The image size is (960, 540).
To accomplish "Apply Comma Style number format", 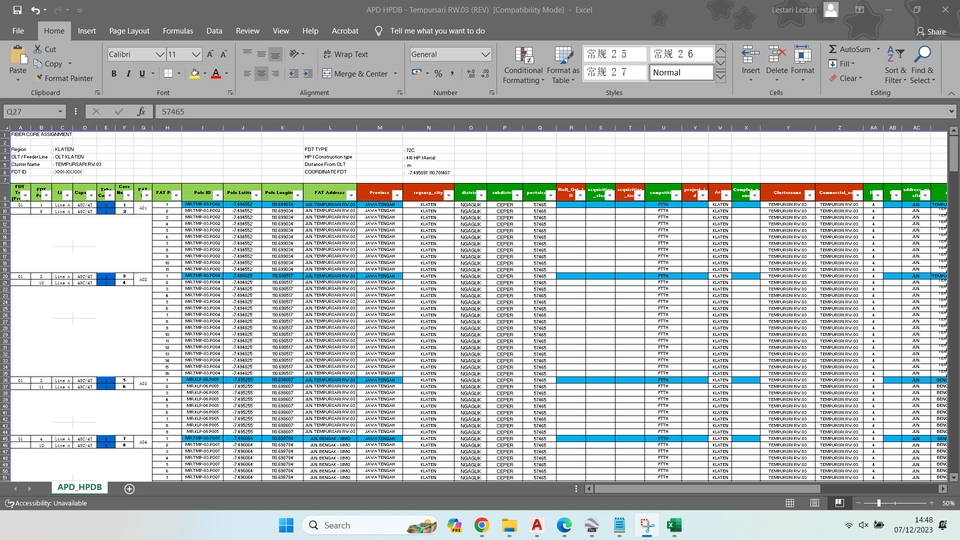I will click(x=452, y=73).
